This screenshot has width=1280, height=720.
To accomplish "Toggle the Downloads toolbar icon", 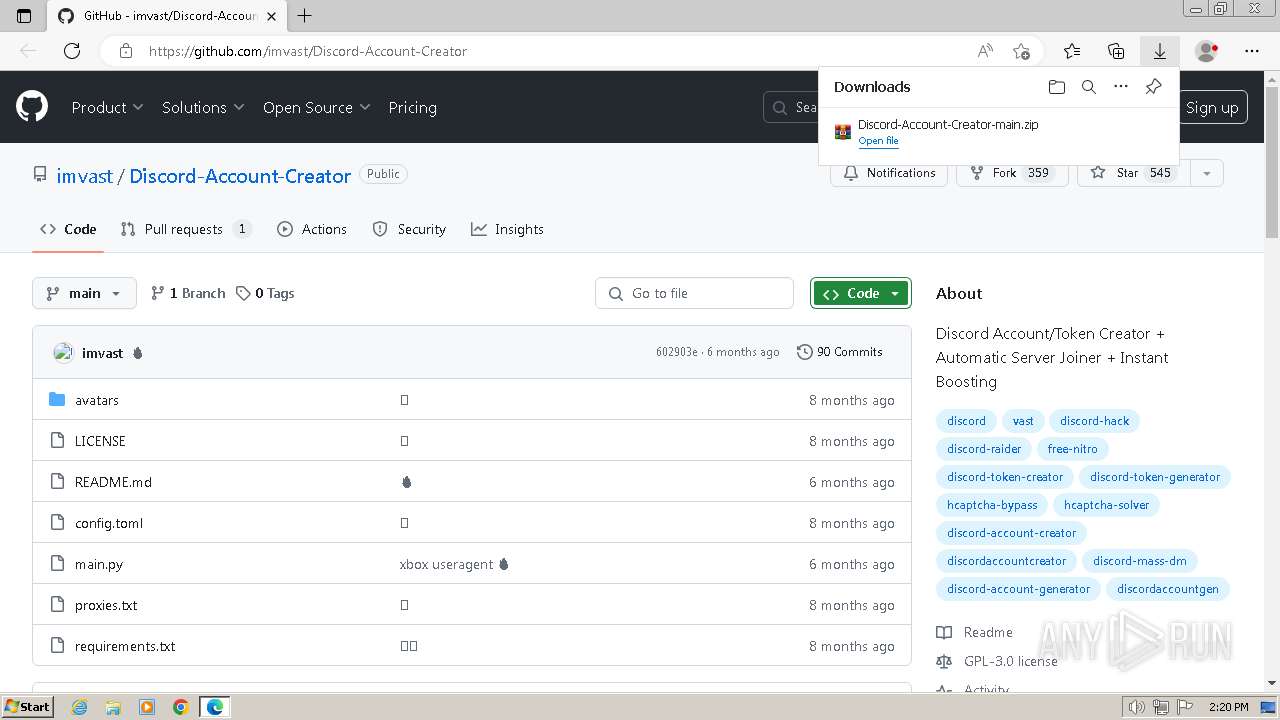I will [x=1160, y=51].
